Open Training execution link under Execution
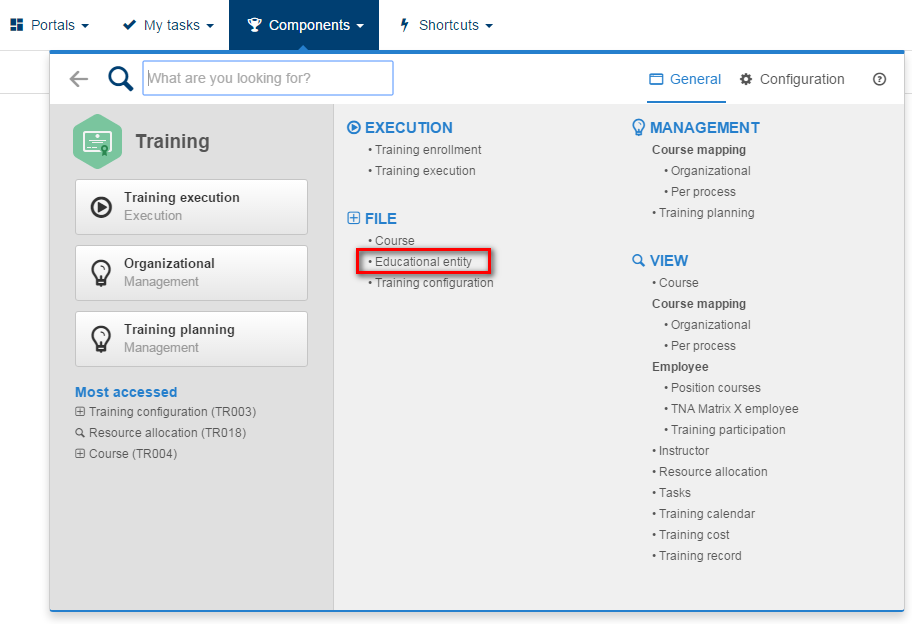912x624 pixels. tap(425, 171)
